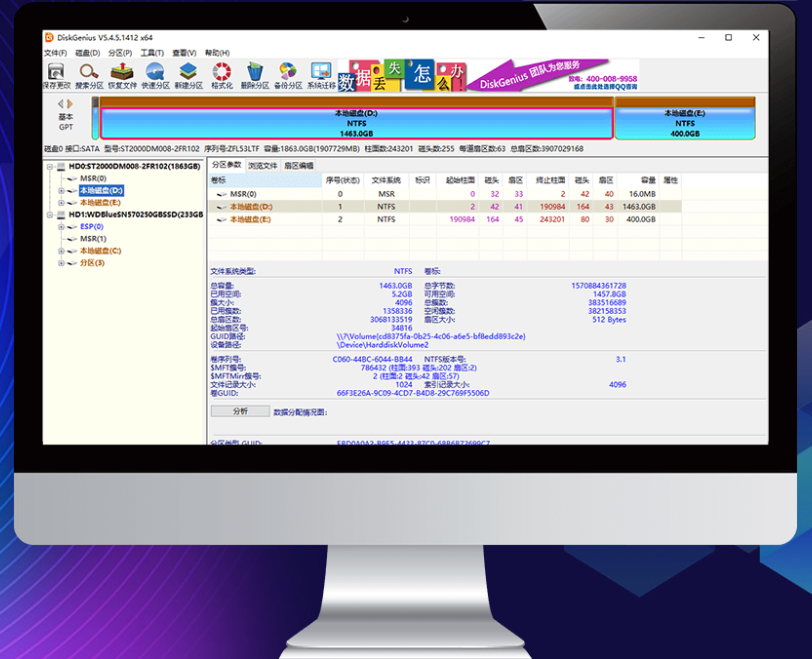The width and height of the screenshot is (812, 659).
Task: Open the 磁盘(D) Disk menu
Action: click(x=88, y=53)
